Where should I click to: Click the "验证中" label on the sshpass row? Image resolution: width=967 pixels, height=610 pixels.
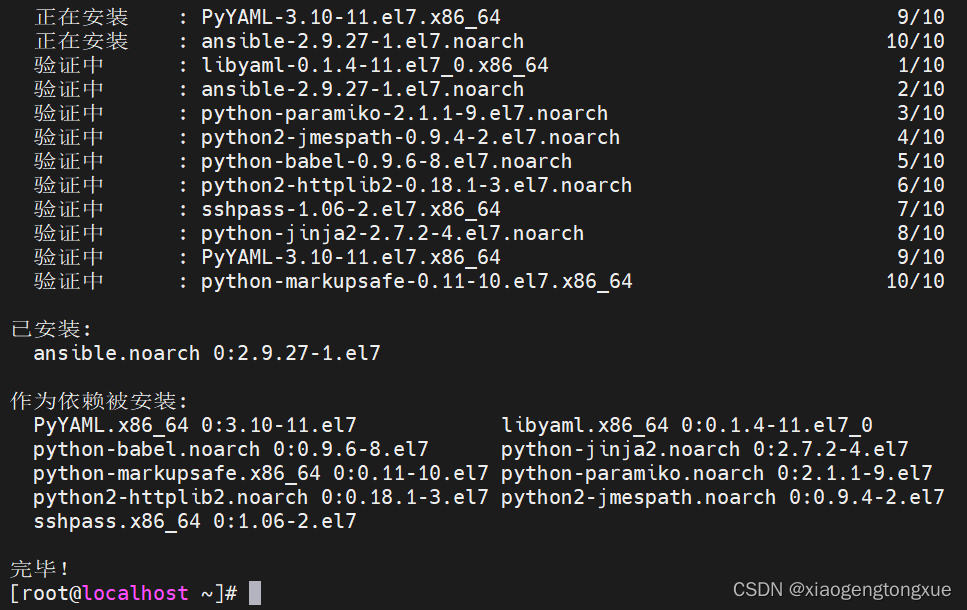tap(68, 209)
